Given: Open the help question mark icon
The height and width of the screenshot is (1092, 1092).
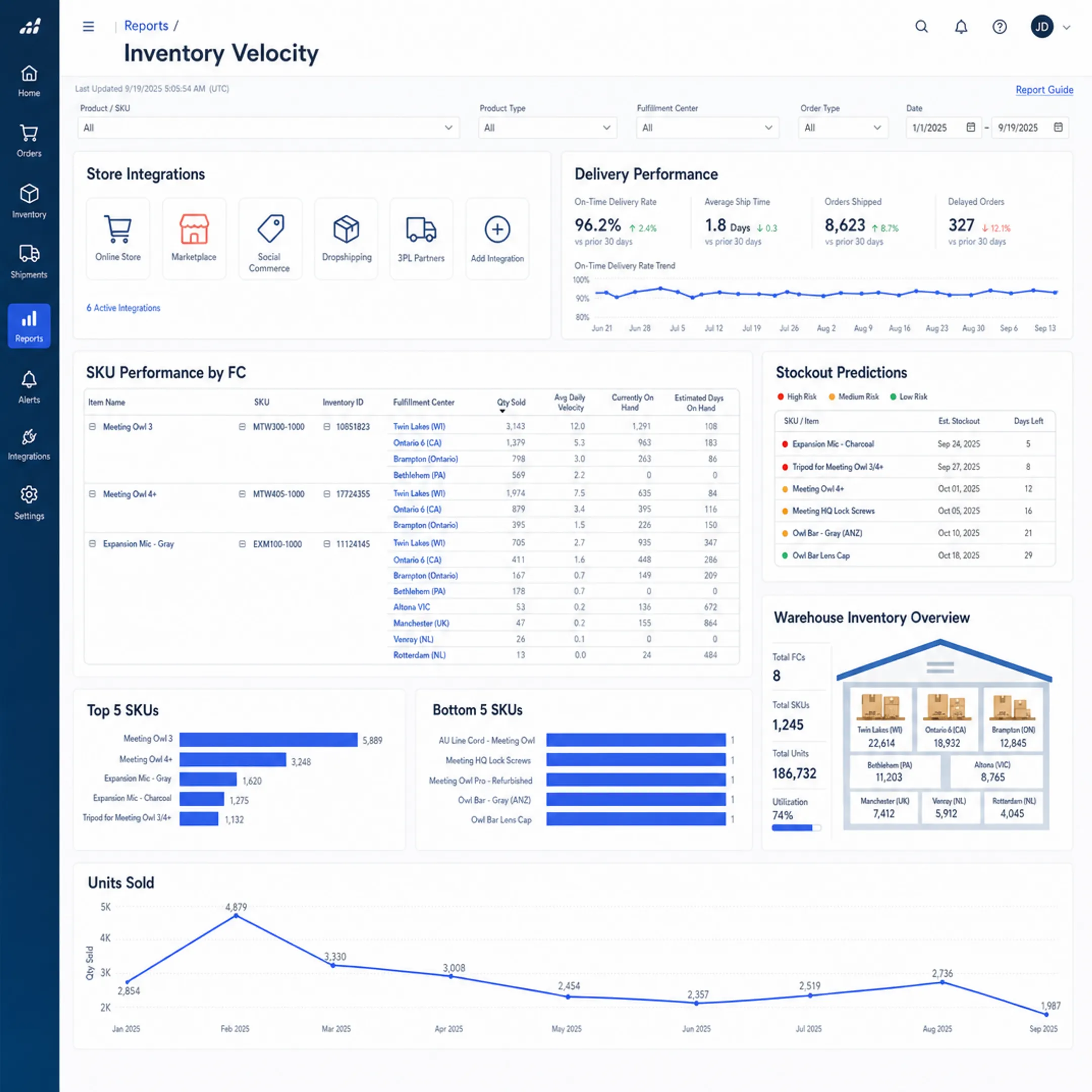Looking at the screenshot, I should coord(999,27).
